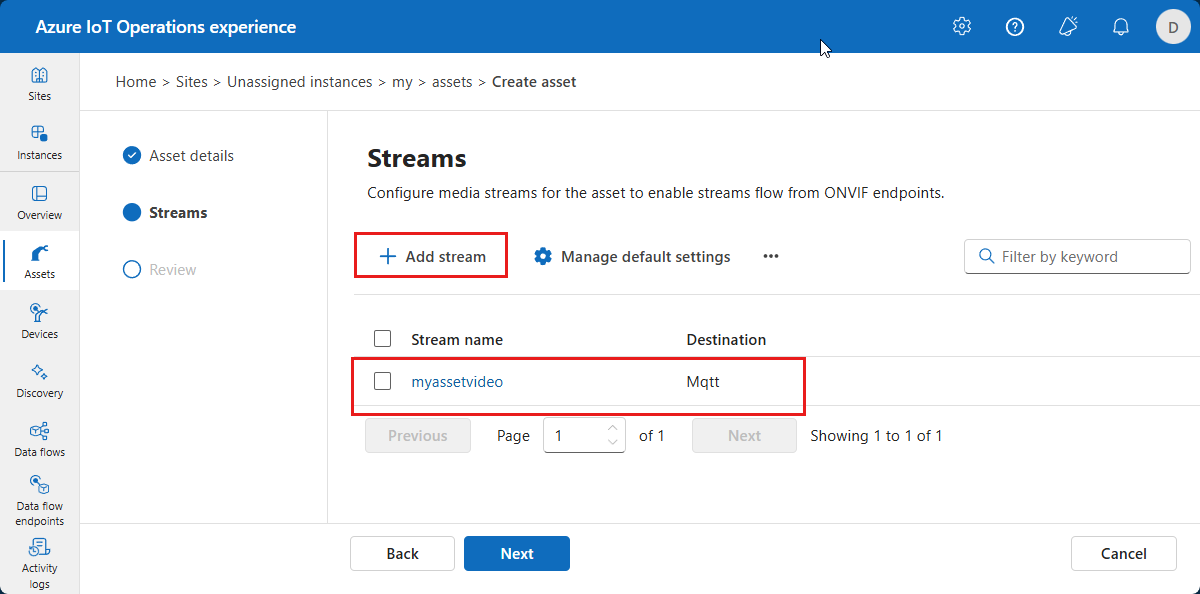Open Instances from the sidebar
This screenshot has width=1200, height=594.
coord(39,143)
